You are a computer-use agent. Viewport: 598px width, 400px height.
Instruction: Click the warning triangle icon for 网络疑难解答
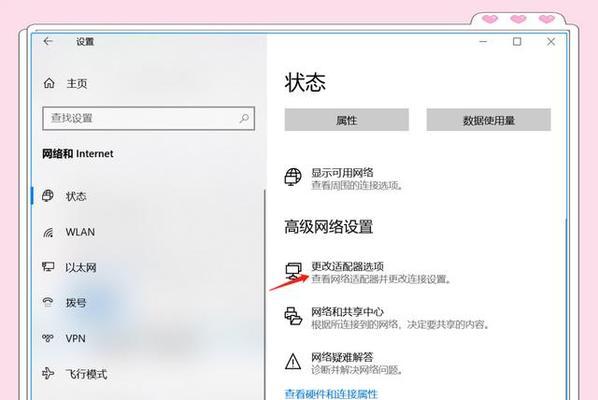pyautogui.click(x=293, y=361)
